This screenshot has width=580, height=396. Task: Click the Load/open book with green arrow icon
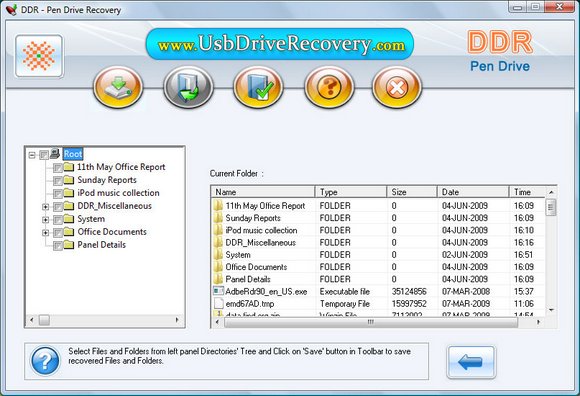188,87
